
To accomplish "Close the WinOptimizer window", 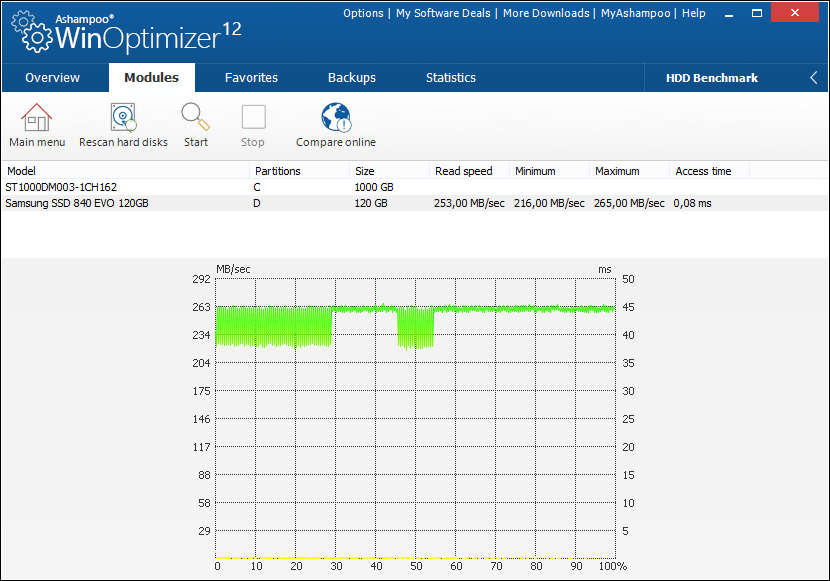I will point(795,13).
